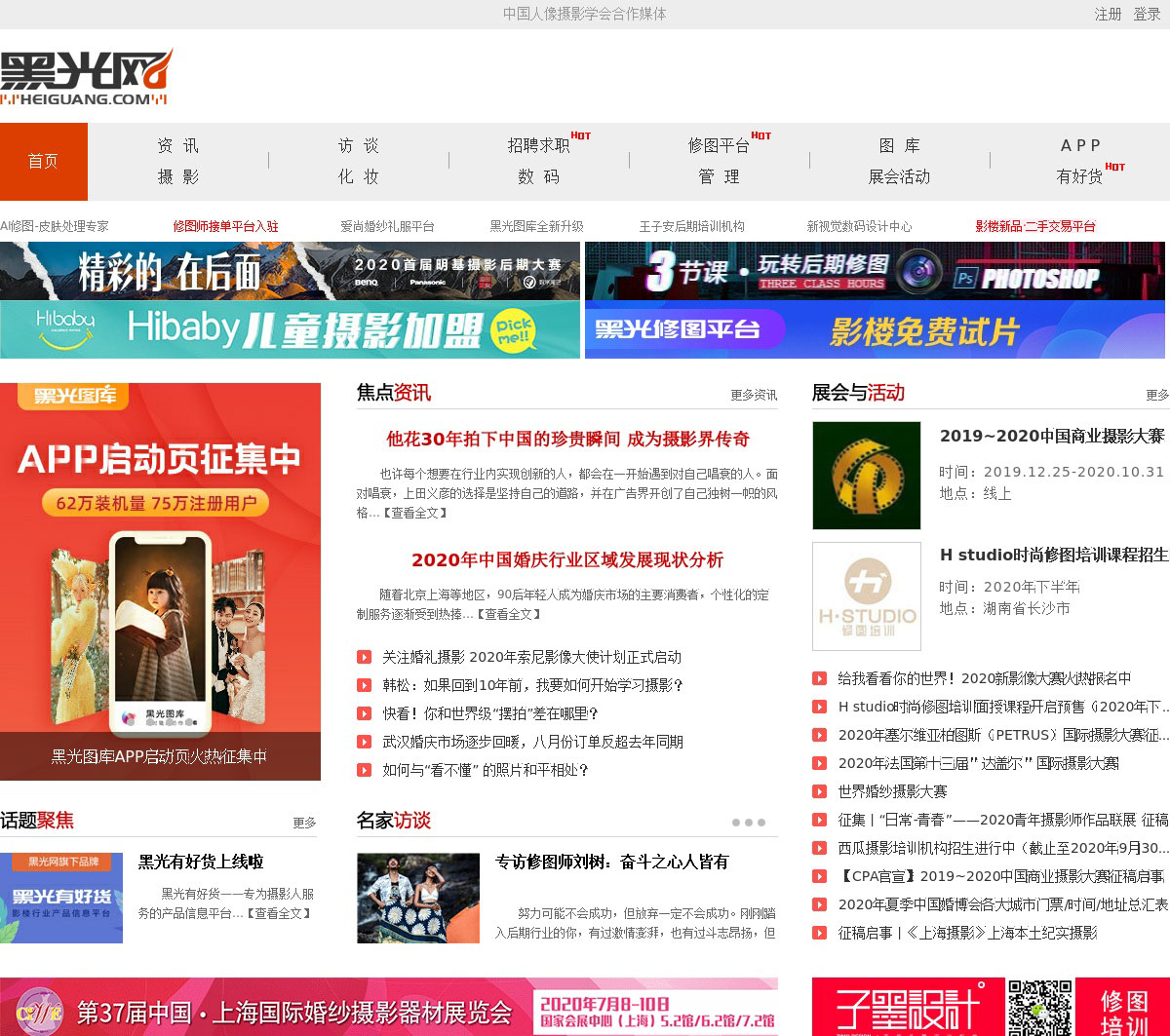This screenshot has width=1170, height=1036.
Task: Click play icon beside 2020年夏季中国婚博会
Action: tap(820, 904)
